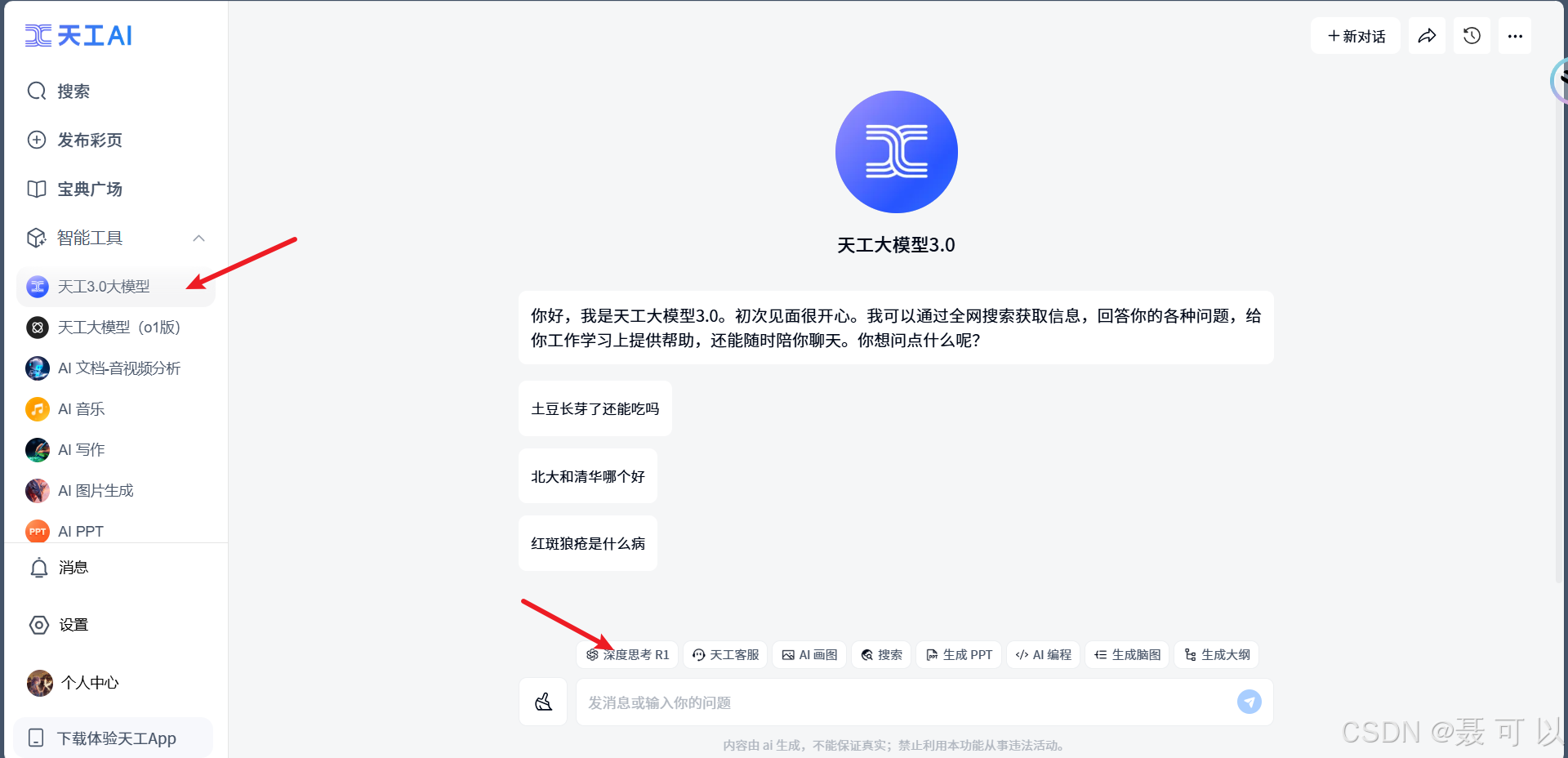
Task: Open AI 图片生成 tool
Action: coord(116,491)
